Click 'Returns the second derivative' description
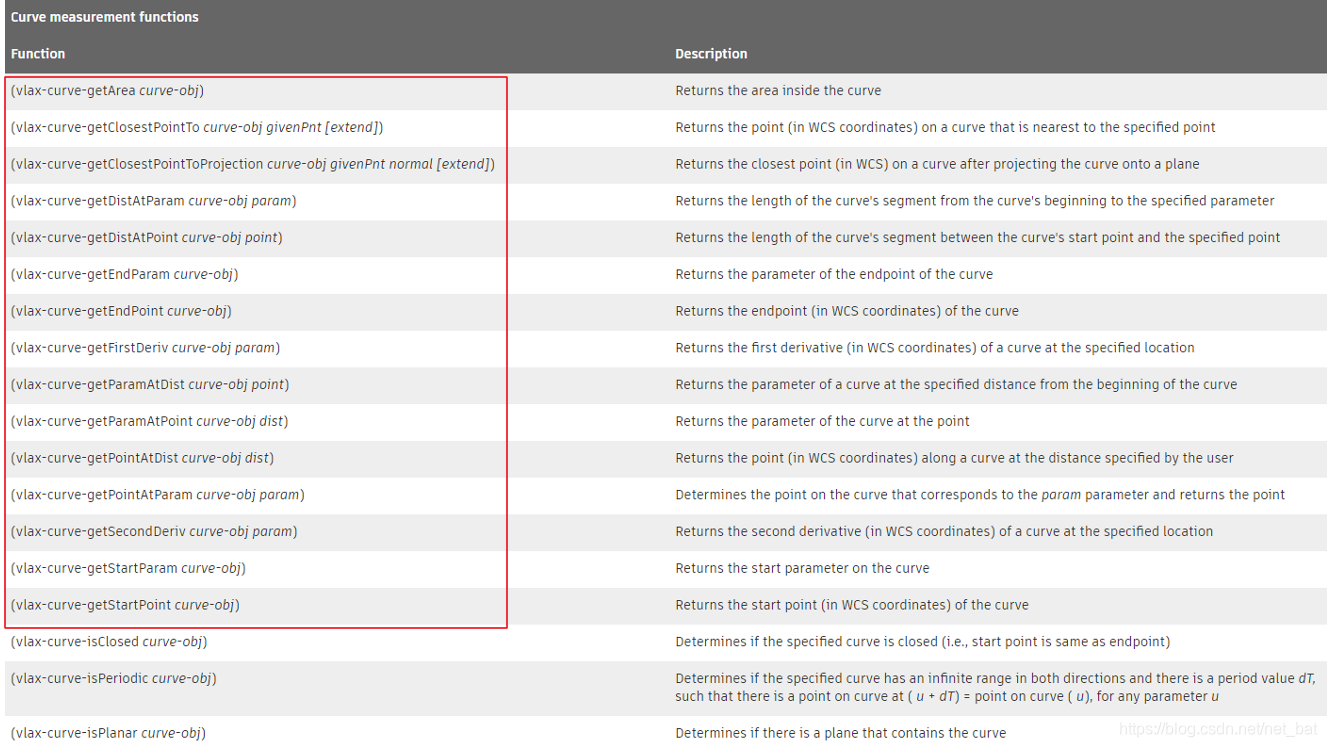 point(944,532)
